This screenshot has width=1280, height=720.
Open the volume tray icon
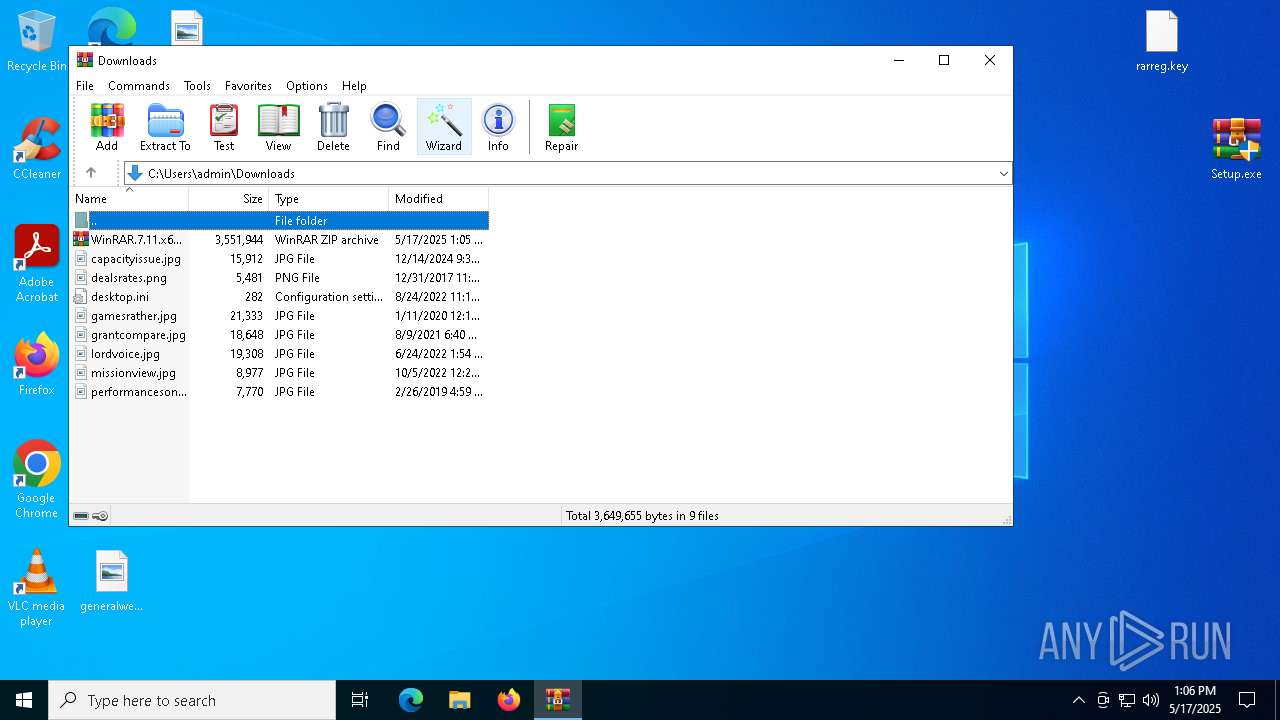pos(1151,700)
